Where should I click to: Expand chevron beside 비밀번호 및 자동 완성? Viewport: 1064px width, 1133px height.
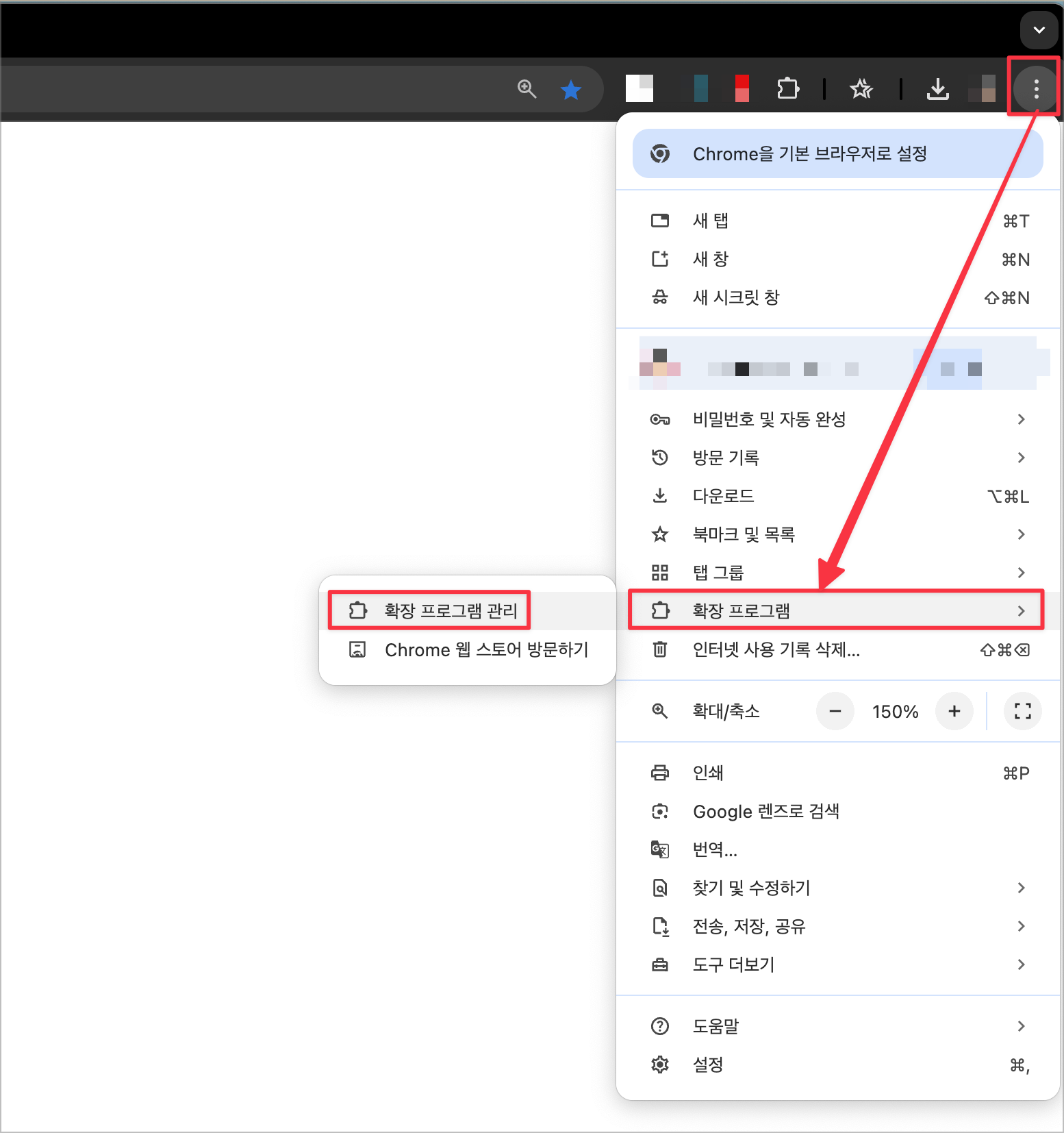click(1021, 419)
